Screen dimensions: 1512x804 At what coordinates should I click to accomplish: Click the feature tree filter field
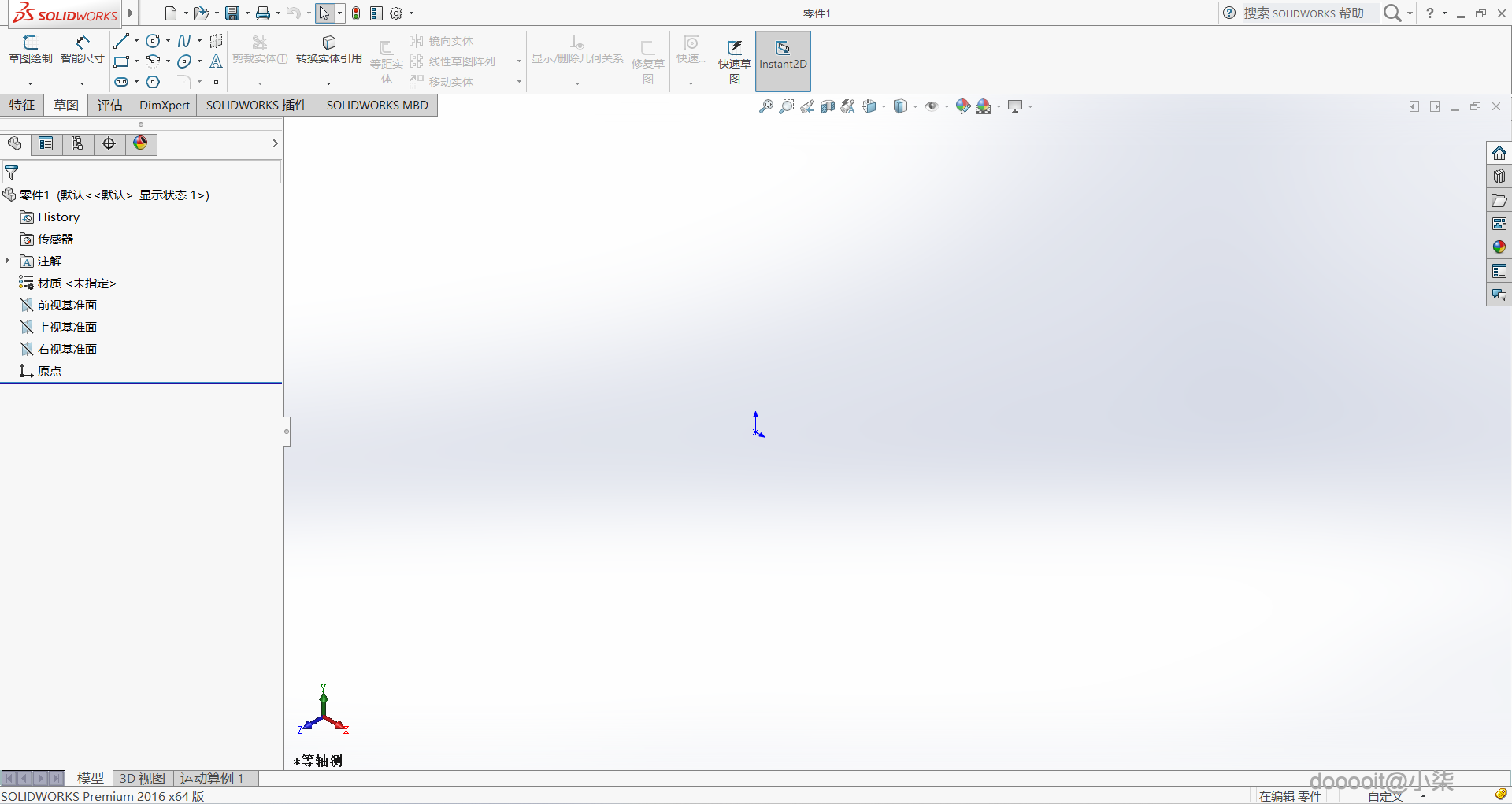(x=142, y=172)
